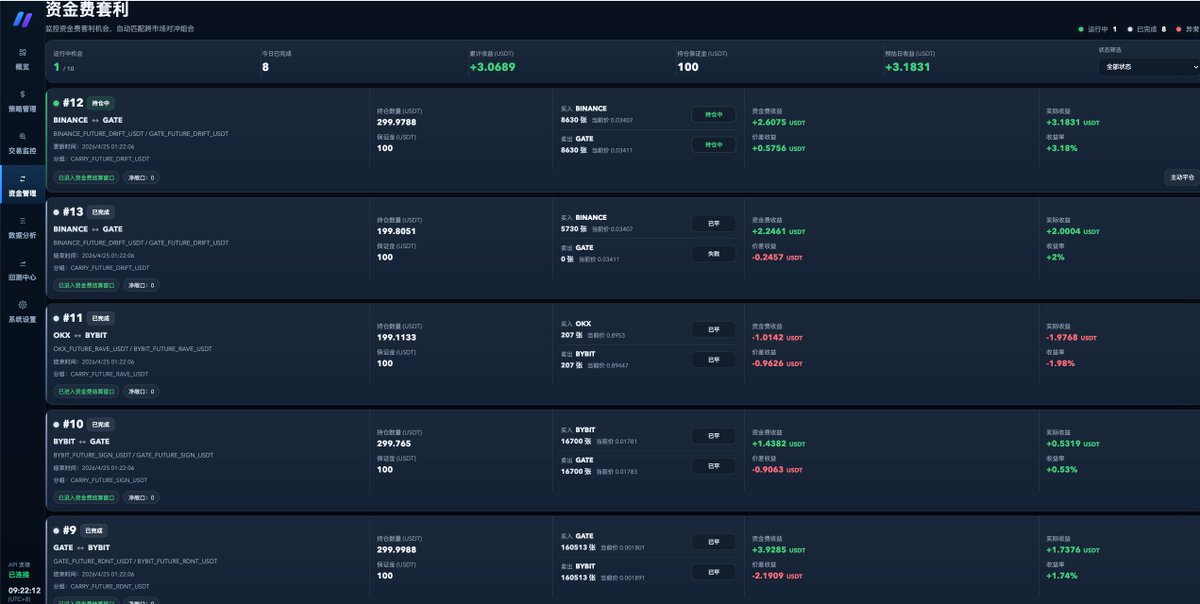1200x604 pixels.
Task: Click OKX ↔ BYBIT pair title on #11
Action: [80, 335]
